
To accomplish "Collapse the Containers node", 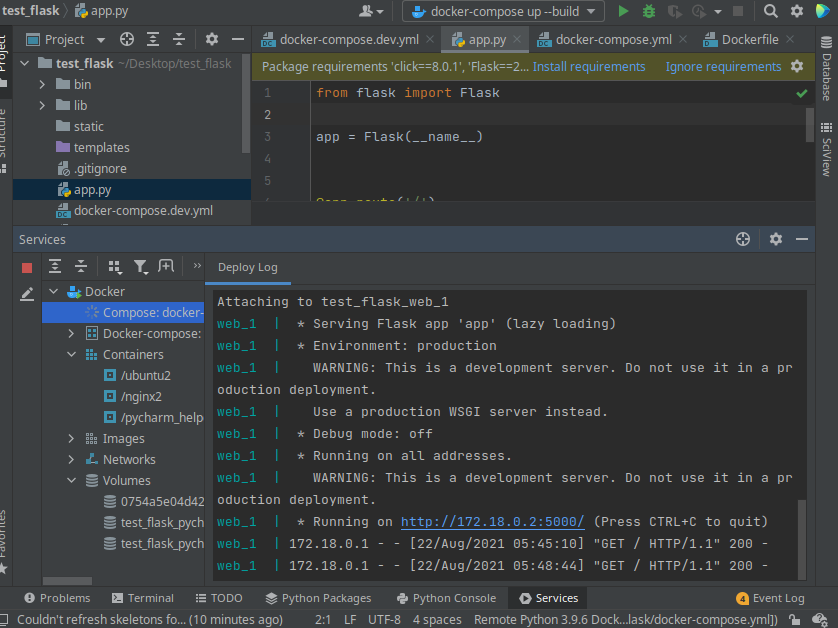I will click(72, 354).
